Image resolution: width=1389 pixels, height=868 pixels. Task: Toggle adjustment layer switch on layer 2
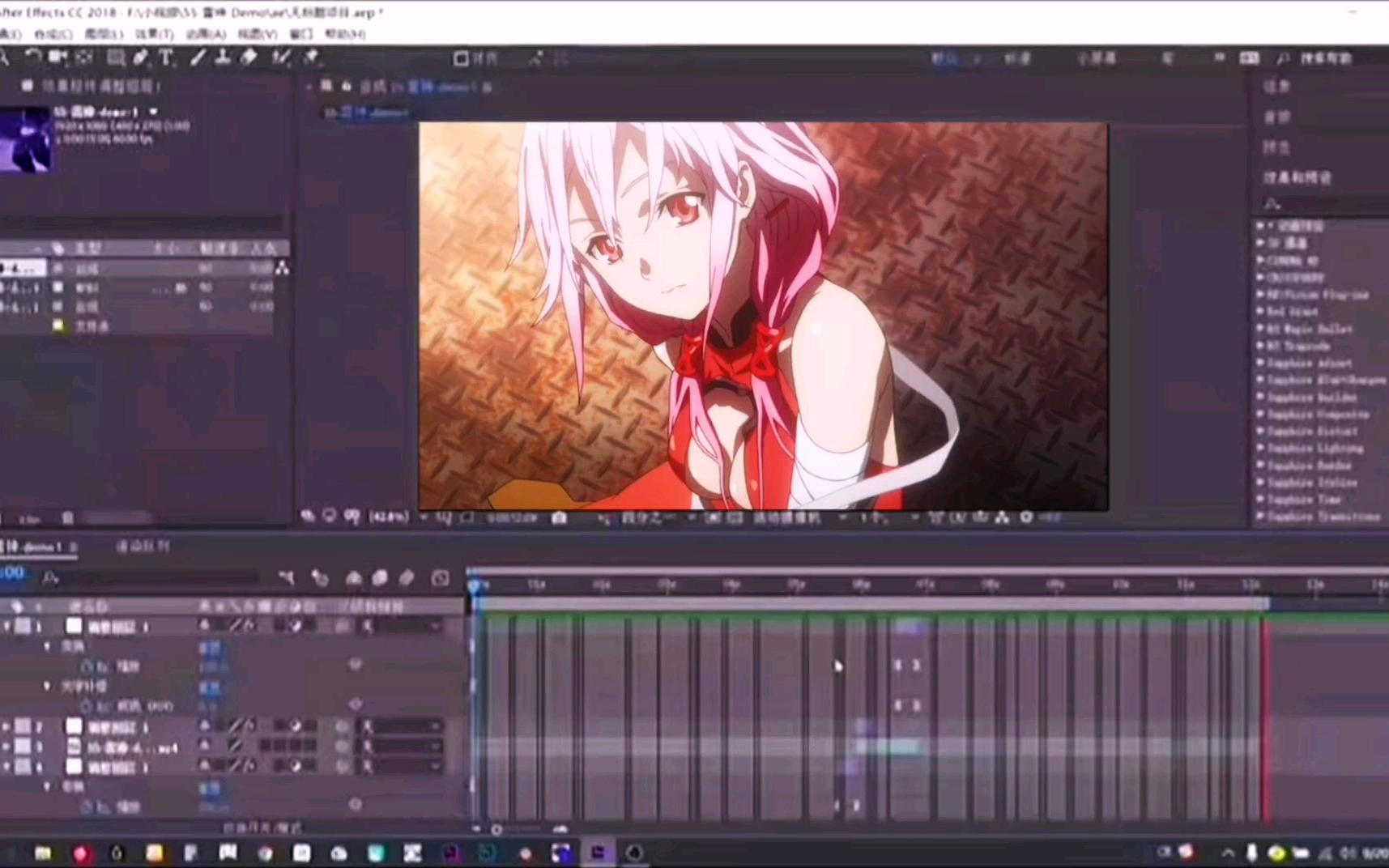click(296, 726)
